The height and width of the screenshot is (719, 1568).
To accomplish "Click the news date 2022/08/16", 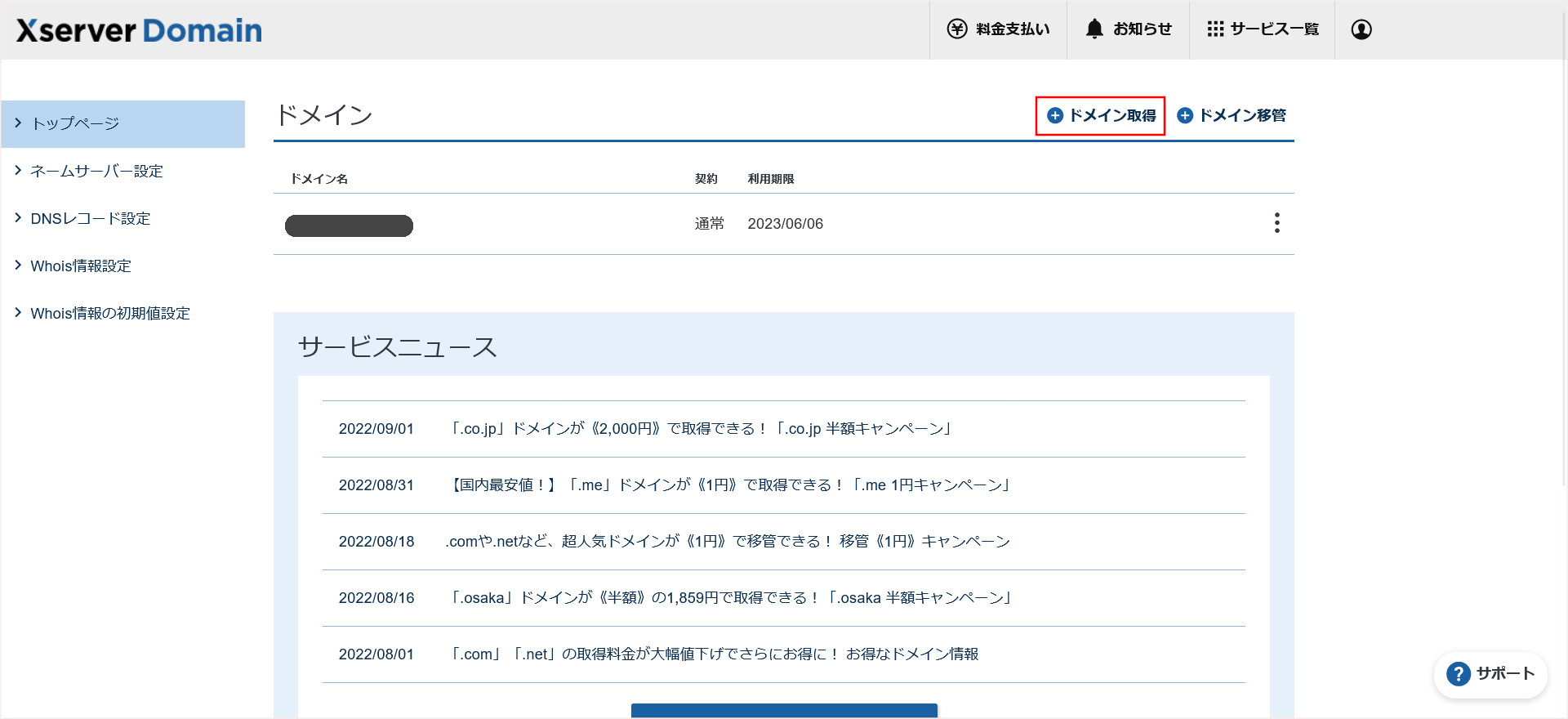I will [x=376, y=598].
